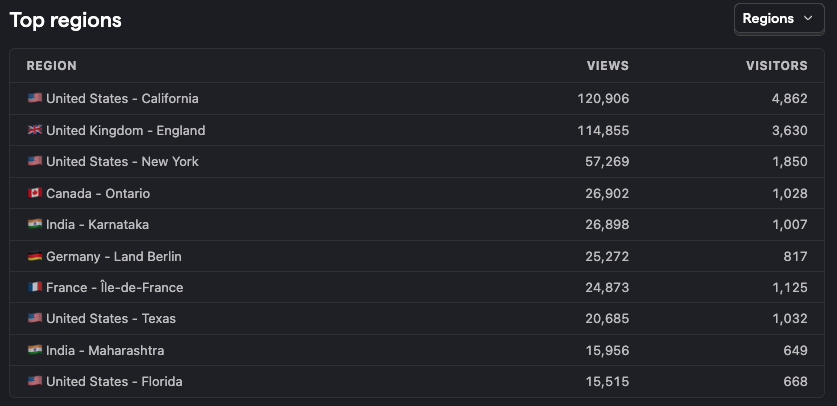Click the India flag beside Karnataka
Screen dimensions: 837x406
(35, 225)
